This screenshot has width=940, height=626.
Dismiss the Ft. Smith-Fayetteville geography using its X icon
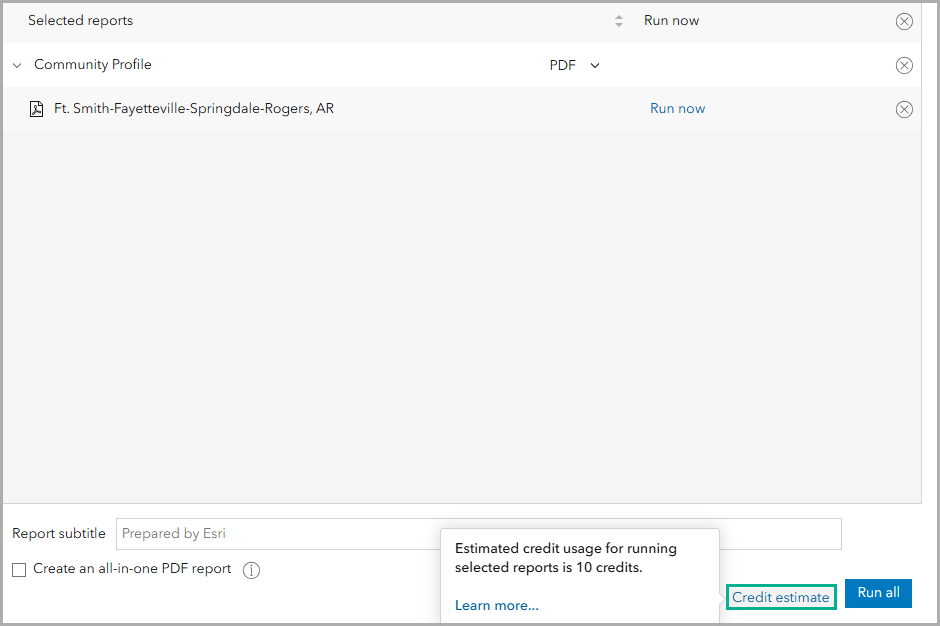click(904, 109)
